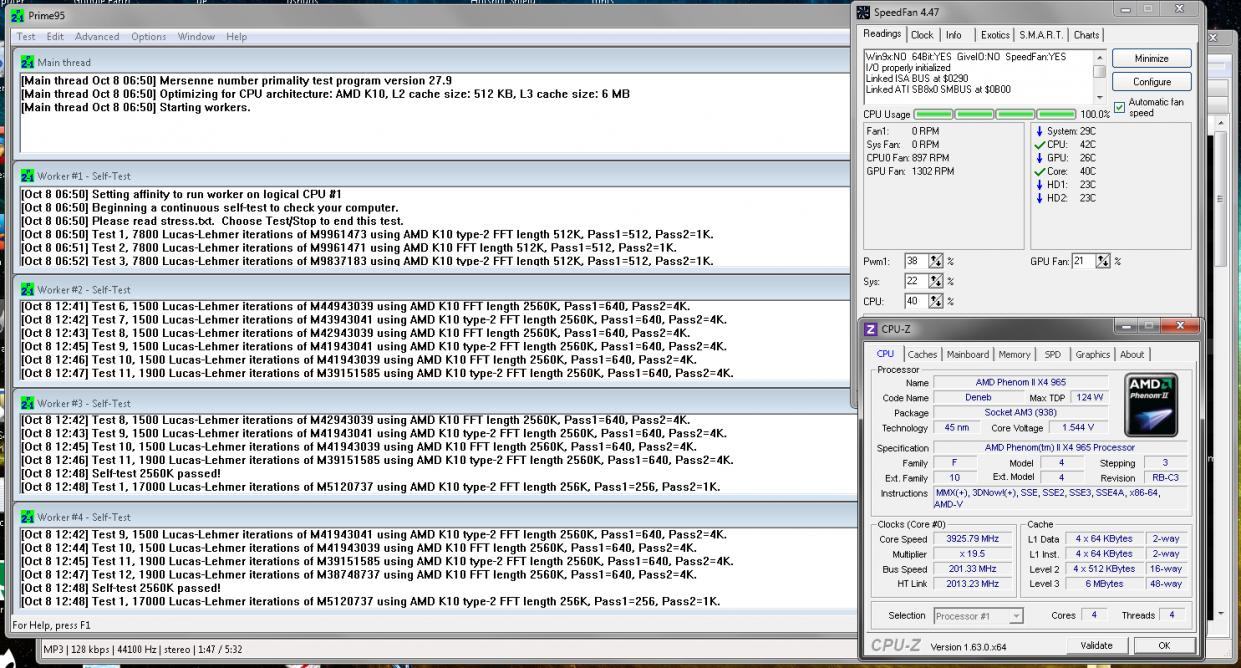Click the Core Speed value 3925.79 MHz

tap(972, 539)
